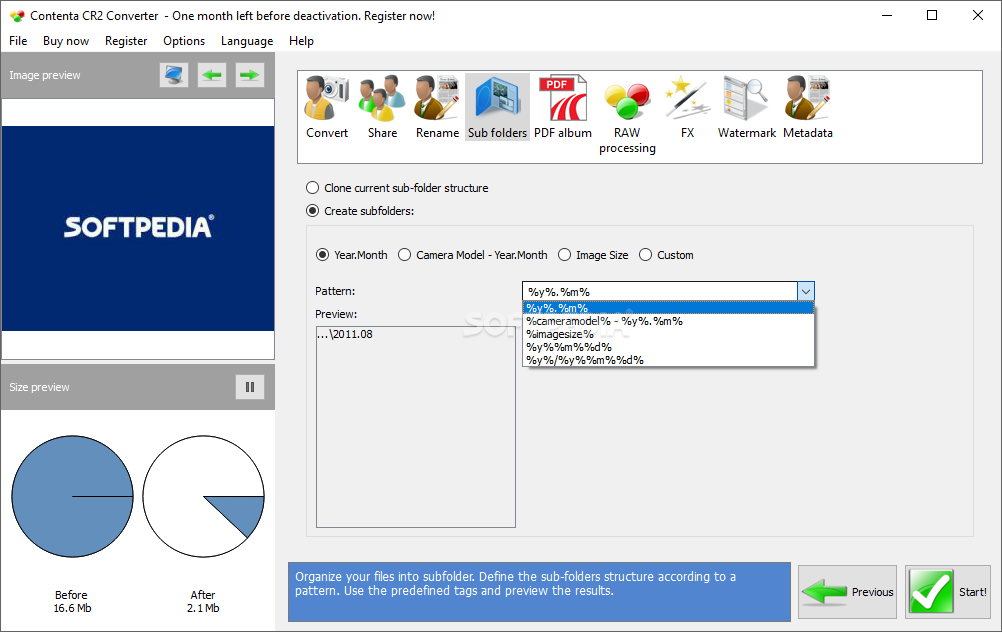Close the Contenta CR2 Converter window
Viewport: 1002px width, 632px height.
coord(978,15)
